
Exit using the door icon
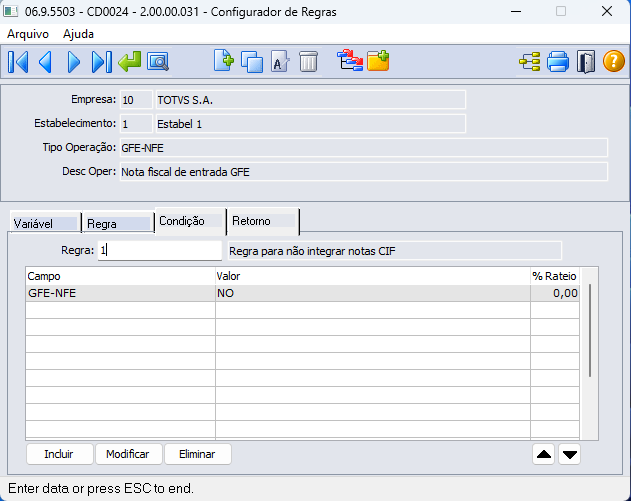click(586, 62)
